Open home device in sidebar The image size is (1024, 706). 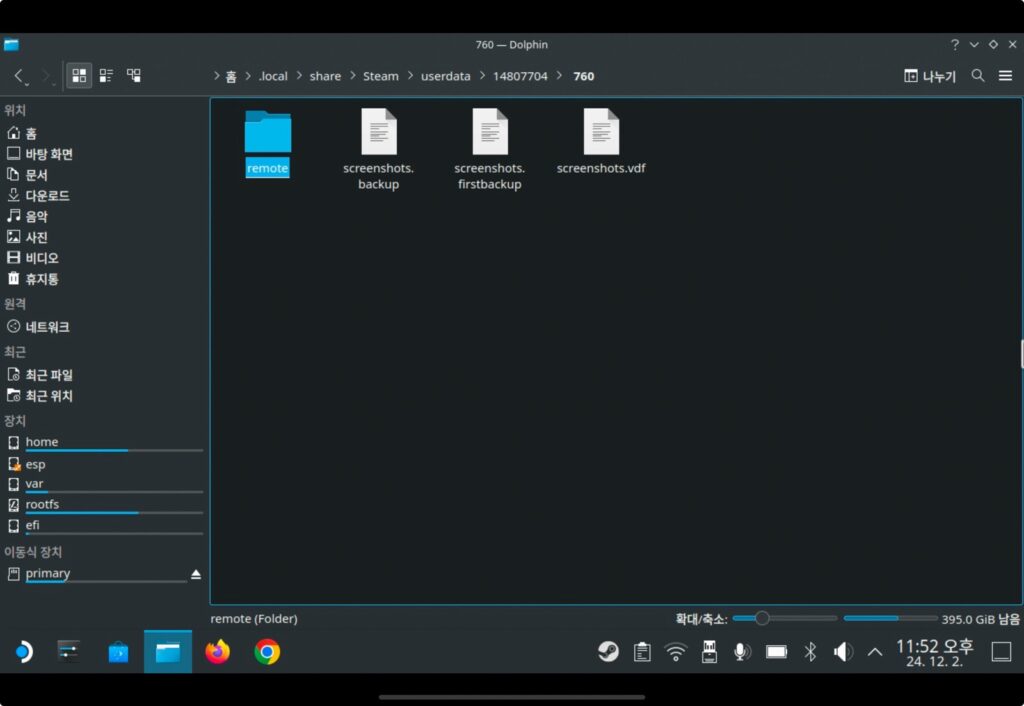(104, 443)
